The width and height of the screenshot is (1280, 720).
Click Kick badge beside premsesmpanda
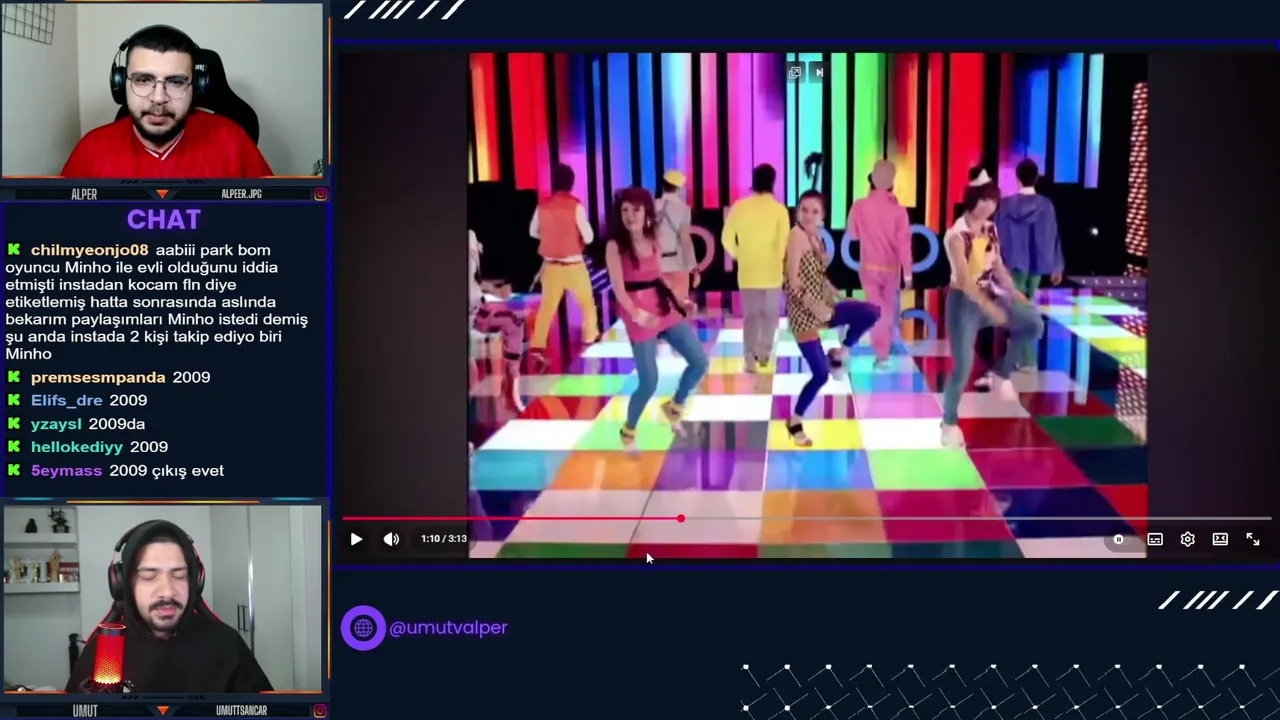[14, 377]
